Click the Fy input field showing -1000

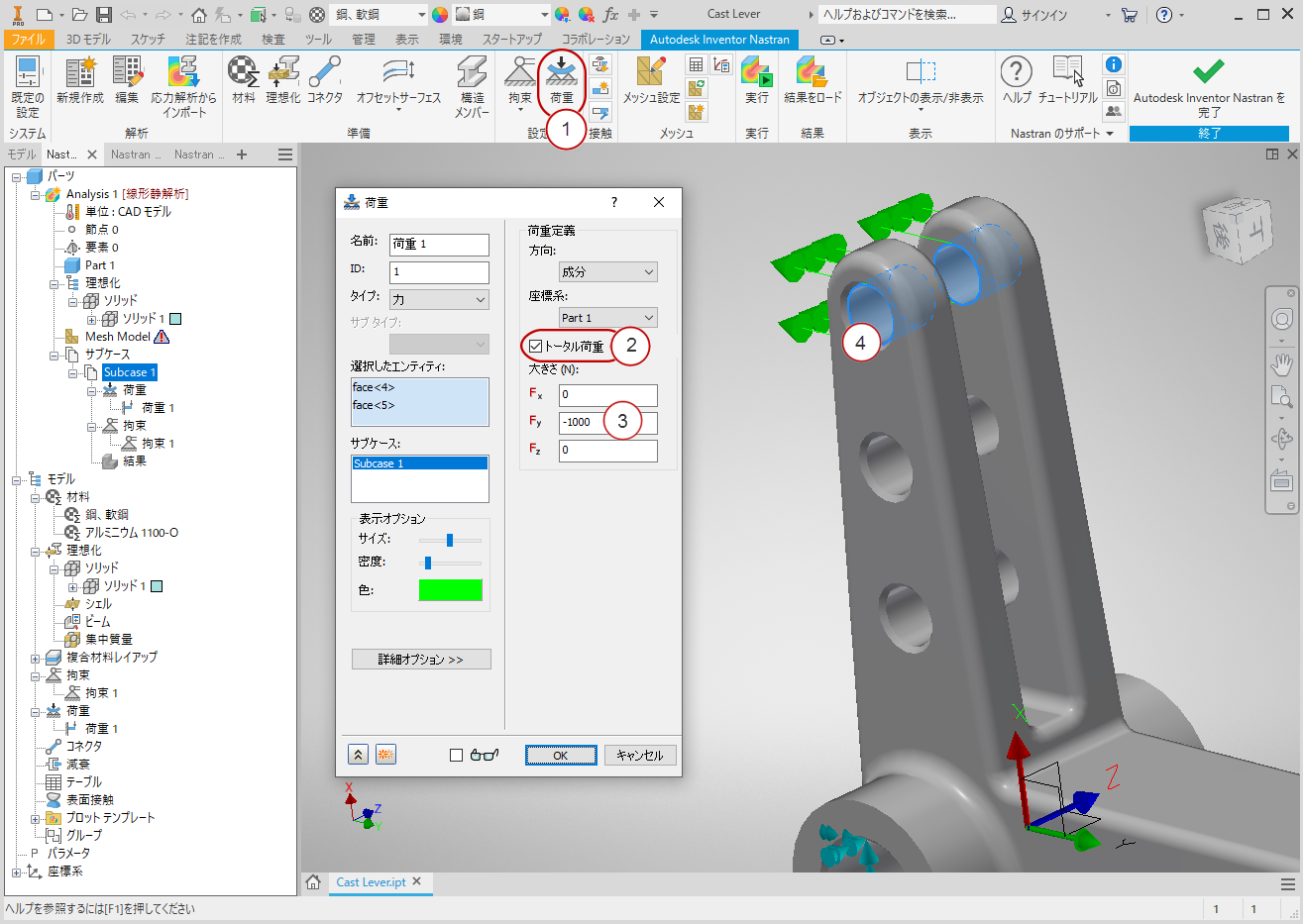607,422
